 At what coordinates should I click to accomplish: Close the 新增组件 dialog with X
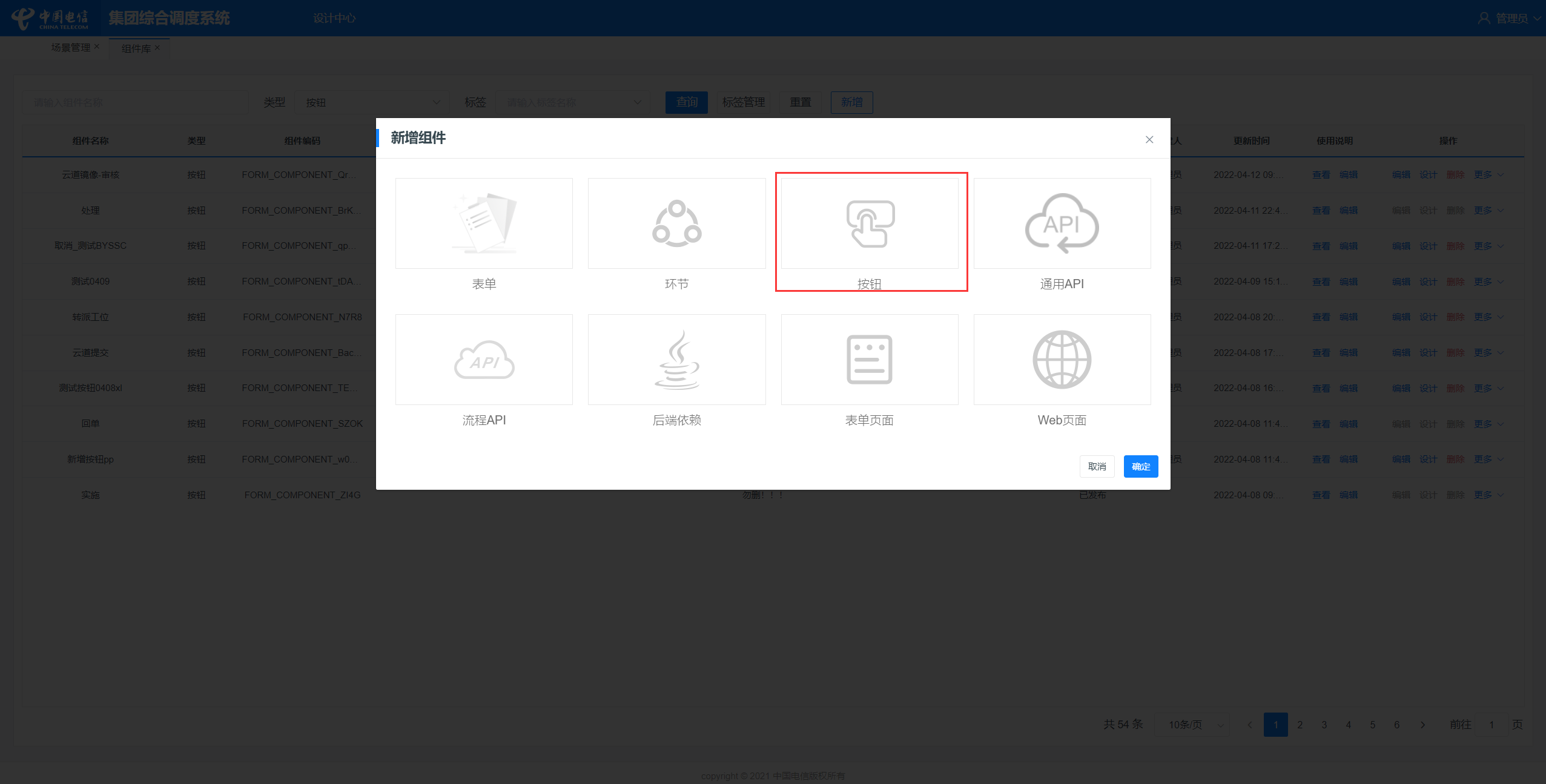(1149, 139)
